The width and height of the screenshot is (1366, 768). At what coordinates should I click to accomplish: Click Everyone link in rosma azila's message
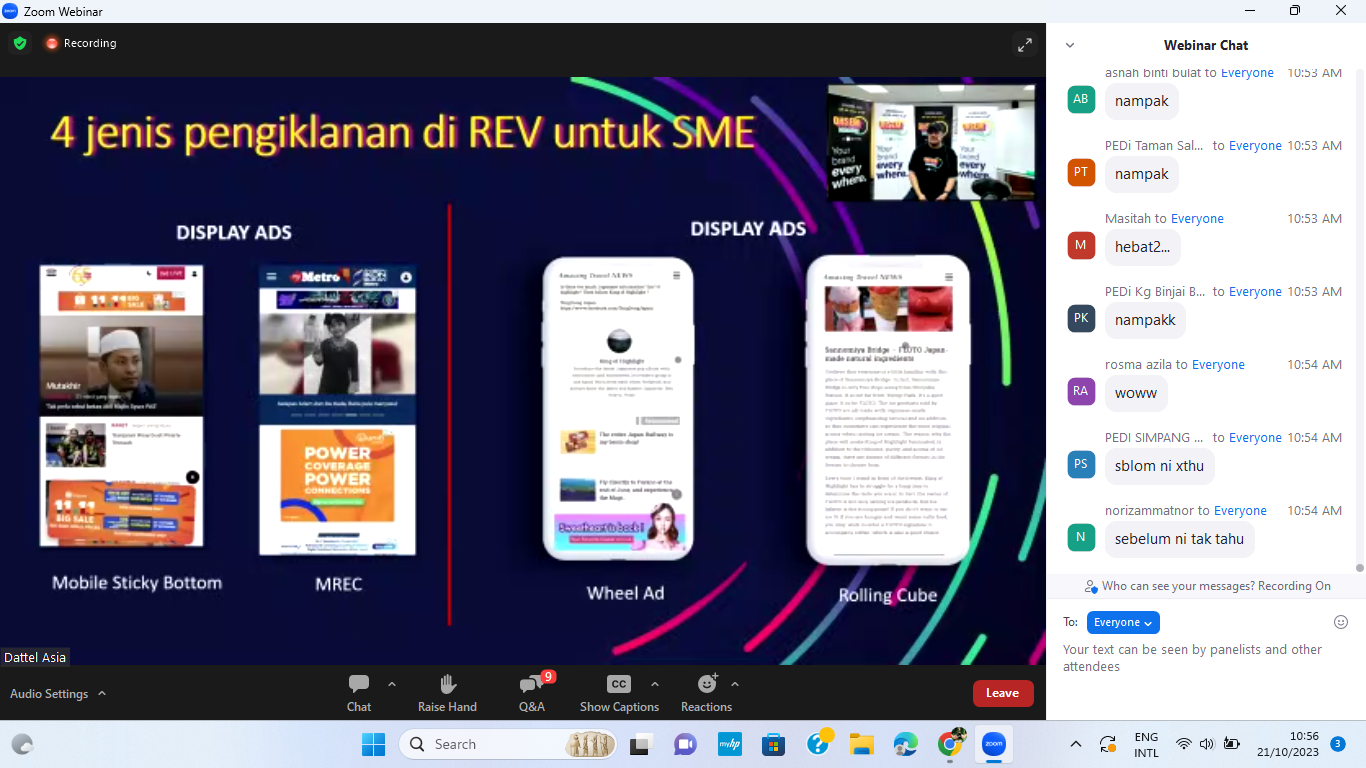pos(1218,364)
